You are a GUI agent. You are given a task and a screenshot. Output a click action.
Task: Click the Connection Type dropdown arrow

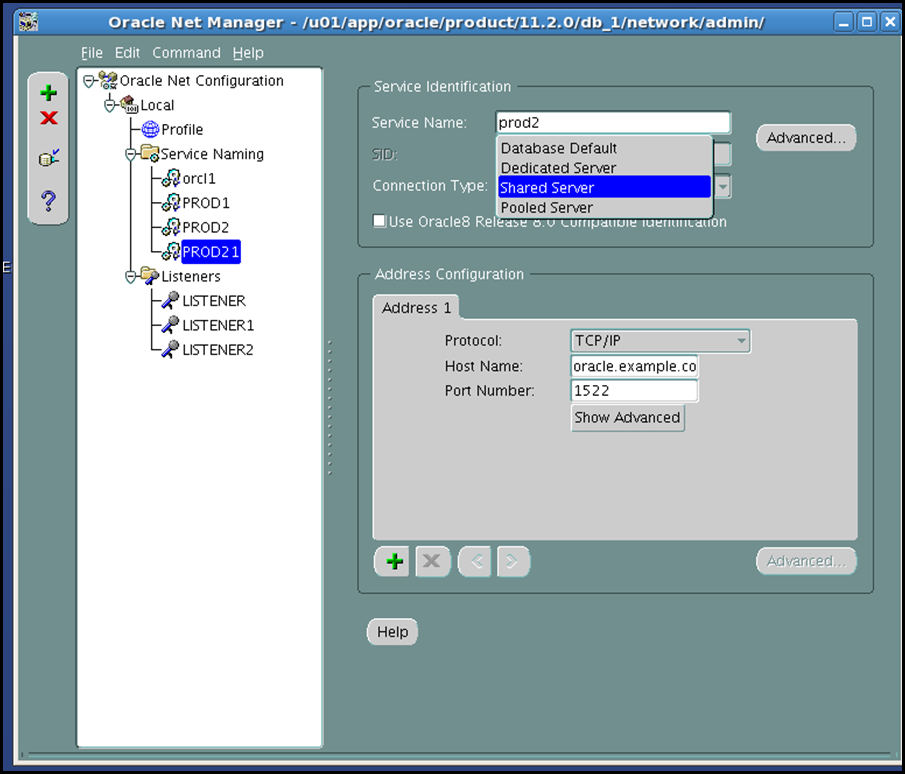pos(723,186)
